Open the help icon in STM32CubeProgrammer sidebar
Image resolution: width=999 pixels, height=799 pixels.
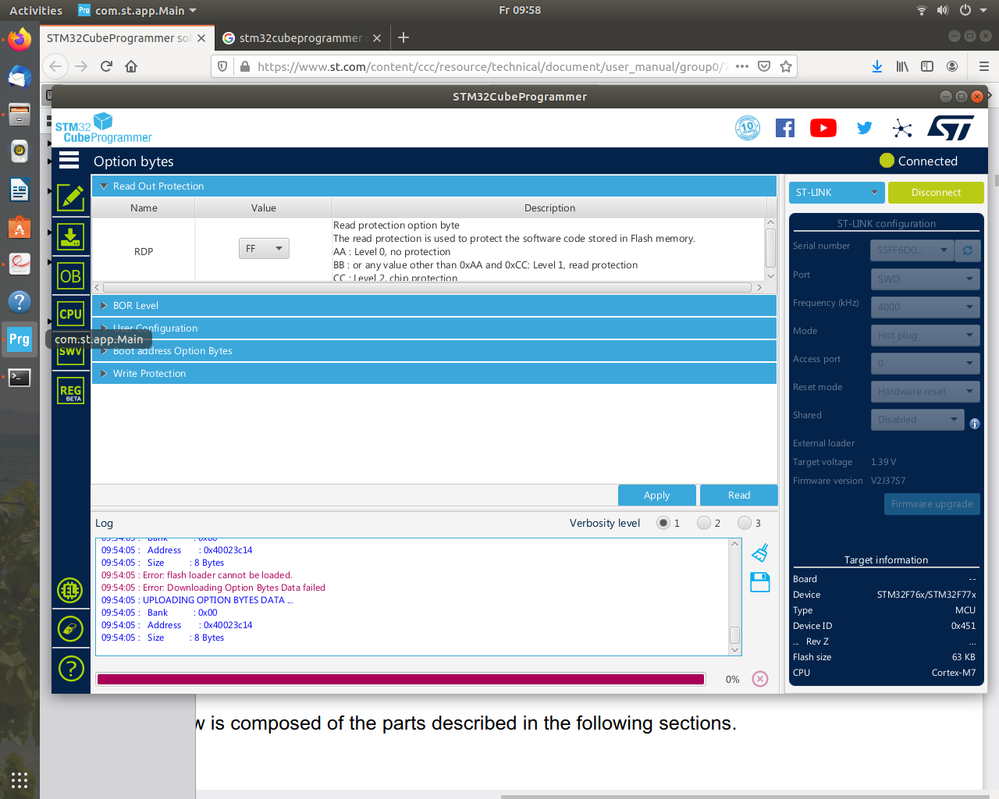pyautogui.click(x=71, y=668)
